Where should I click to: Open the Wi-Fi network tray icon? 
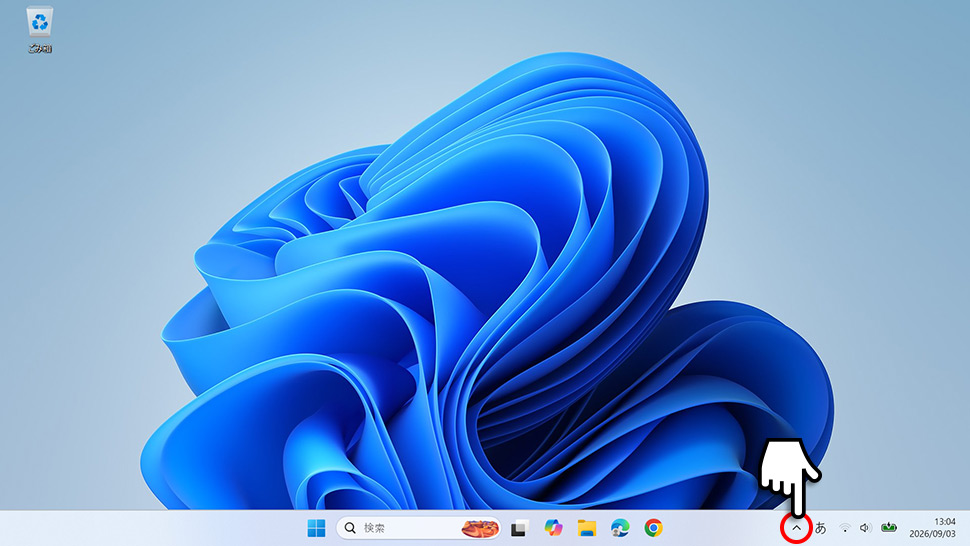point(844,528)
